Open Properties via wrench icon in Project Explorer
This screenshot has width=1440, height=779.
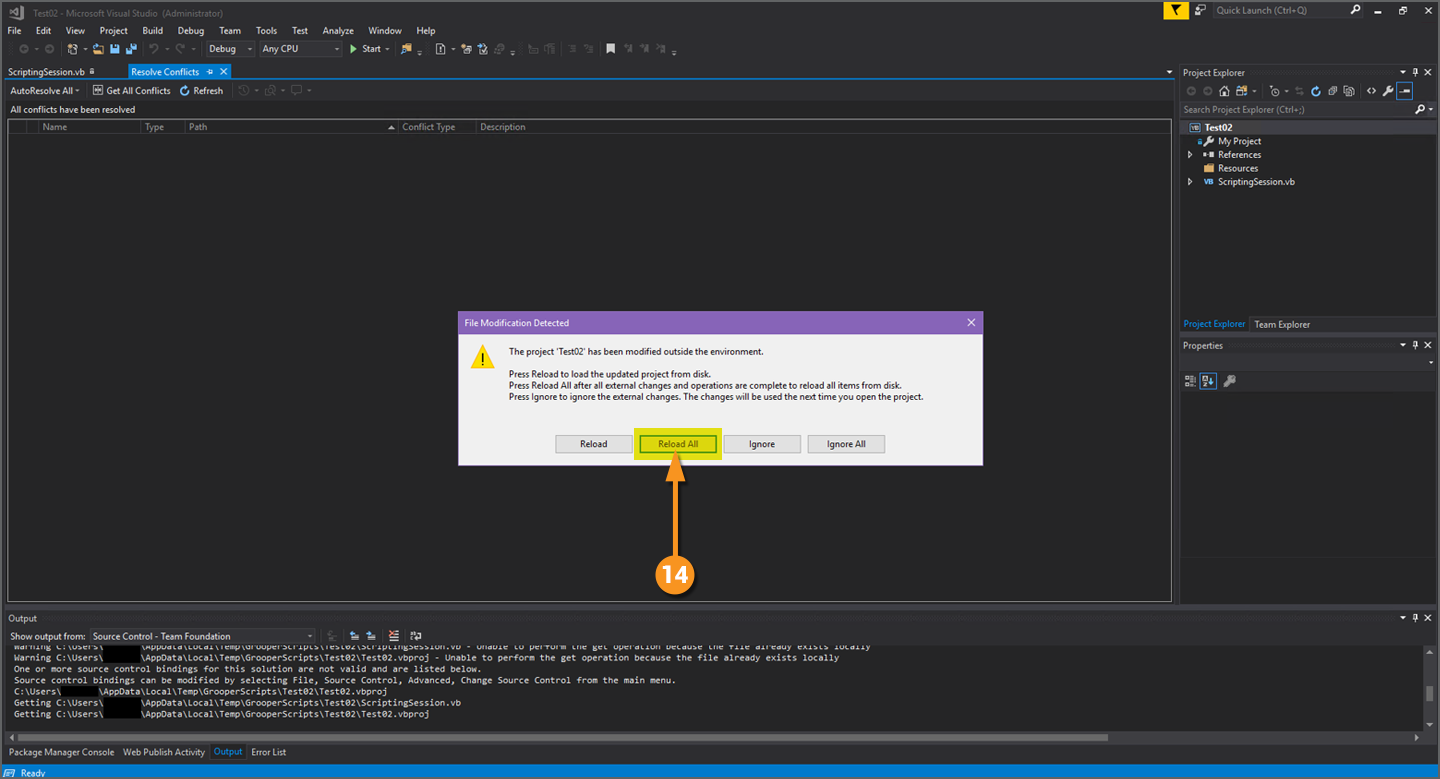click(x=1388, y=91)
